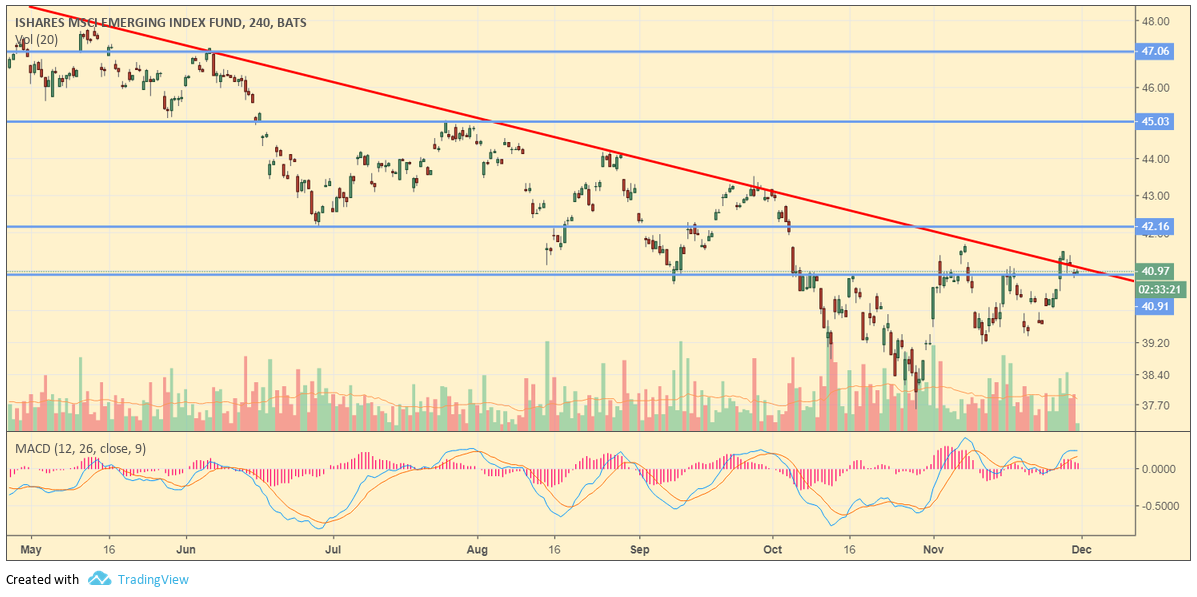Select the May label on time axis
Screen dimensions: 1197x597
click(30, 549)
